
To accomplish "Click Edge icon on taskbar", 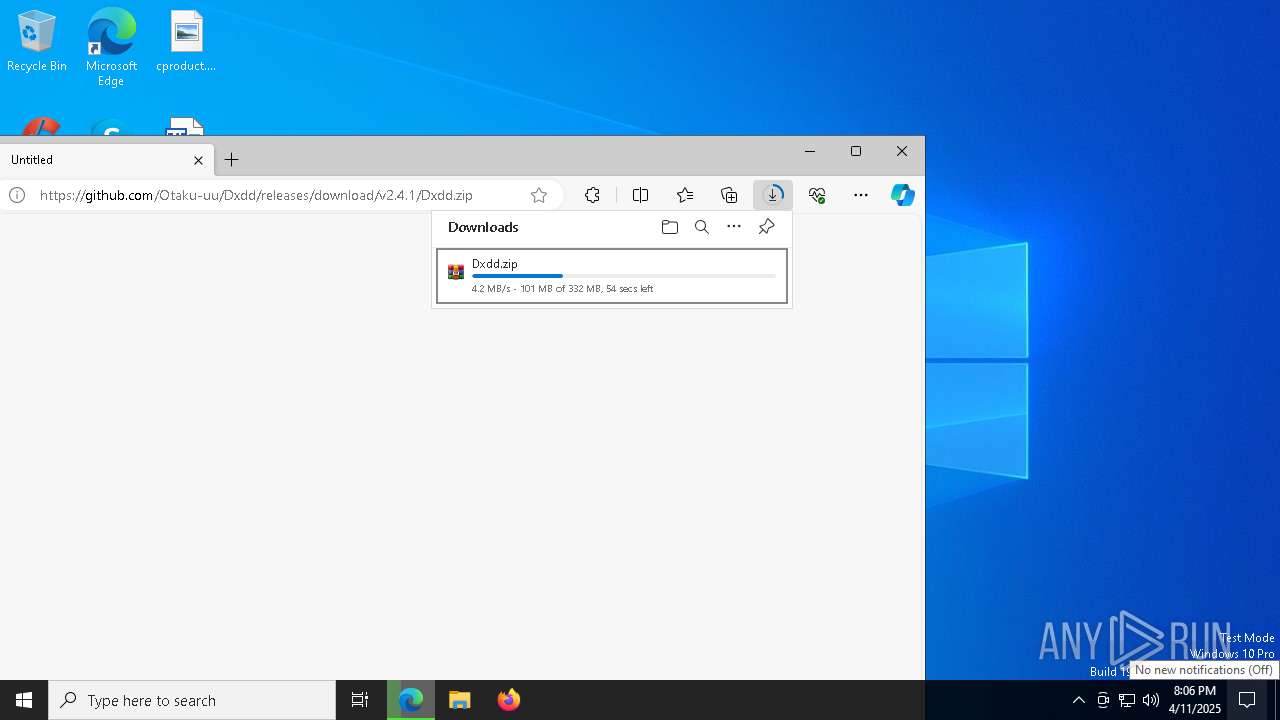I will click(x=411, y=700).
